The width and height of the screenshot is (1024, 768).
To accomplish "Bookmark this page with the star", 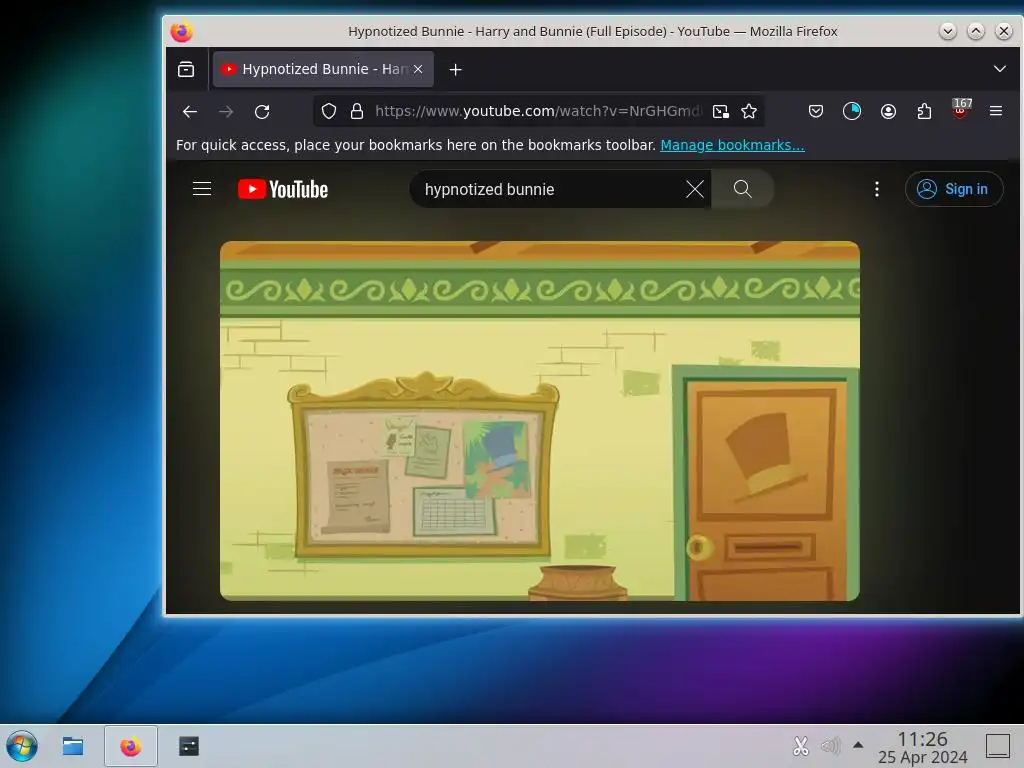I will coord(749,111).
